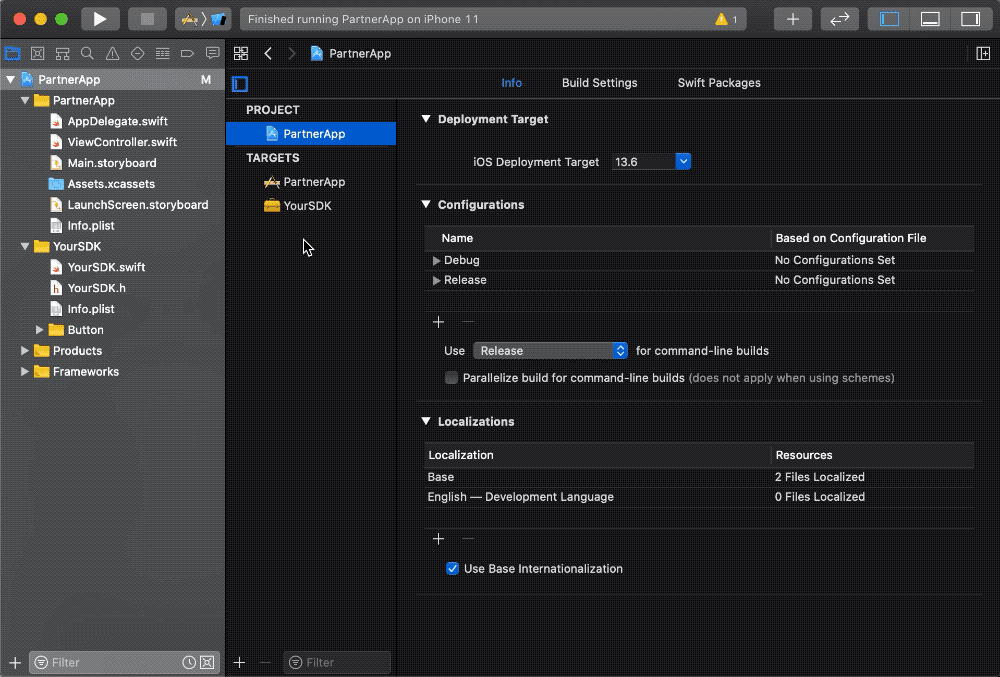Switch to the Issue navigator

[110, 53]
